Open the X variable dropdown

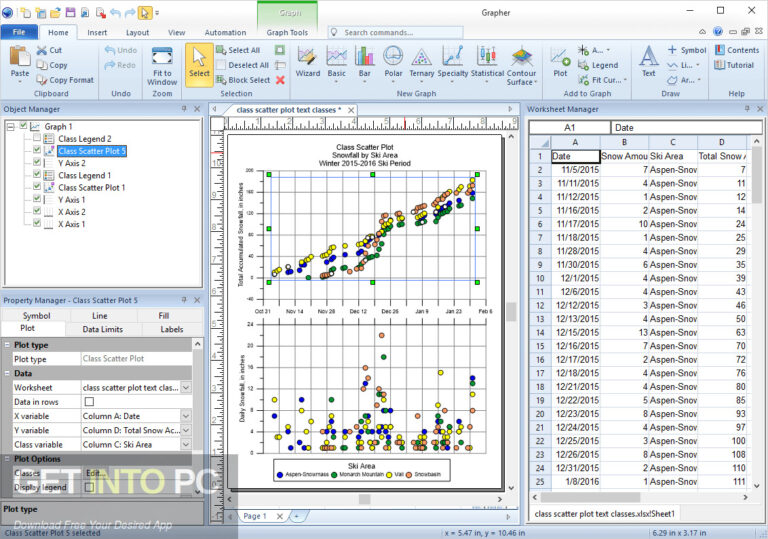pos(186,416)
